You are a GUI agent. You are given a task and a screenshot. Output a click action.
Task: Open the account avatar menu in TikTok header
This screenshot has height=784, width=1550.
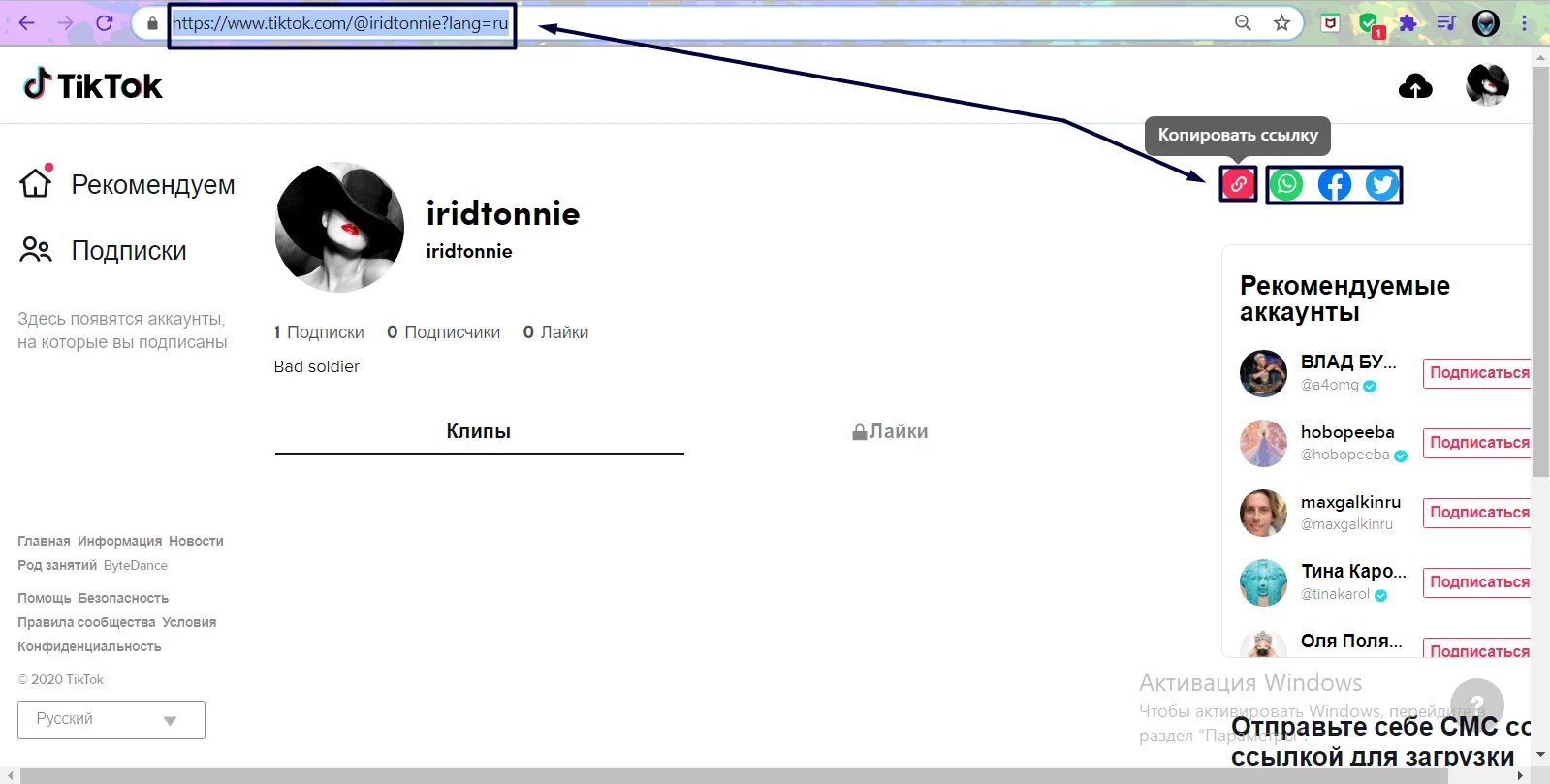pyautogui.click(x=1487, y=85)
